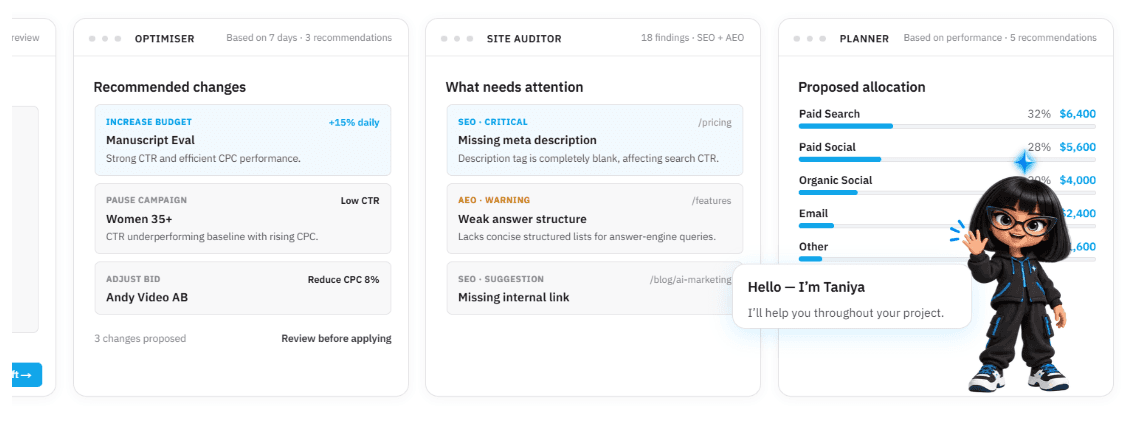Open the Manuscript Eval increase budget card
Image resolution: width=1125 pixels, height=421 pixels.
(243, 140)
